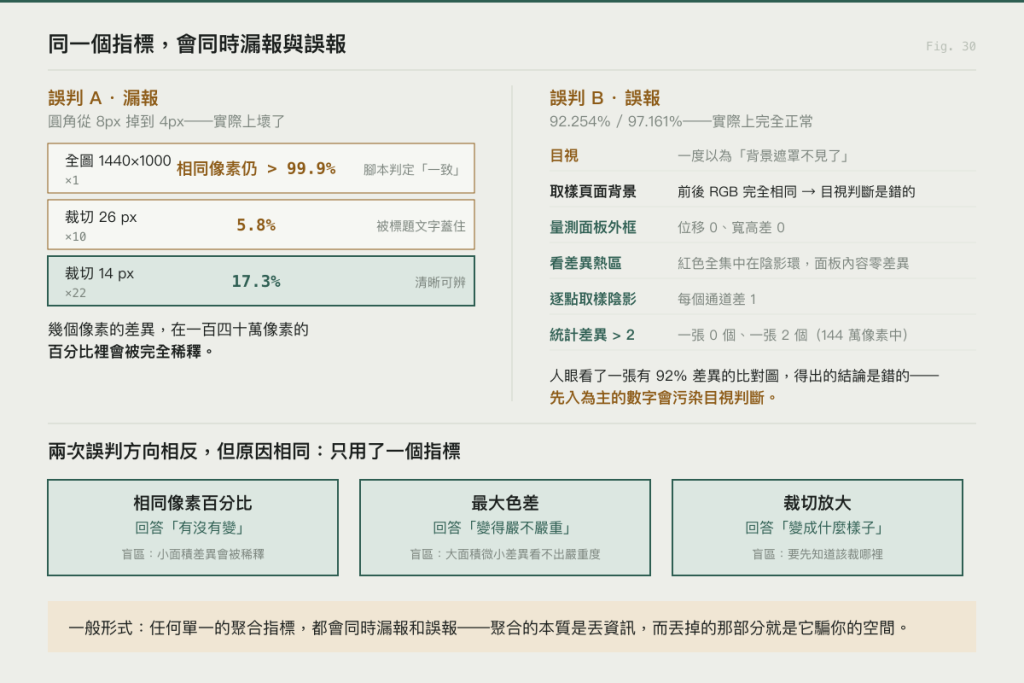Select the heading 誤判 B · 誤報
The width and height of the screenshot is (1024, 683).
[x=605, y=98]
